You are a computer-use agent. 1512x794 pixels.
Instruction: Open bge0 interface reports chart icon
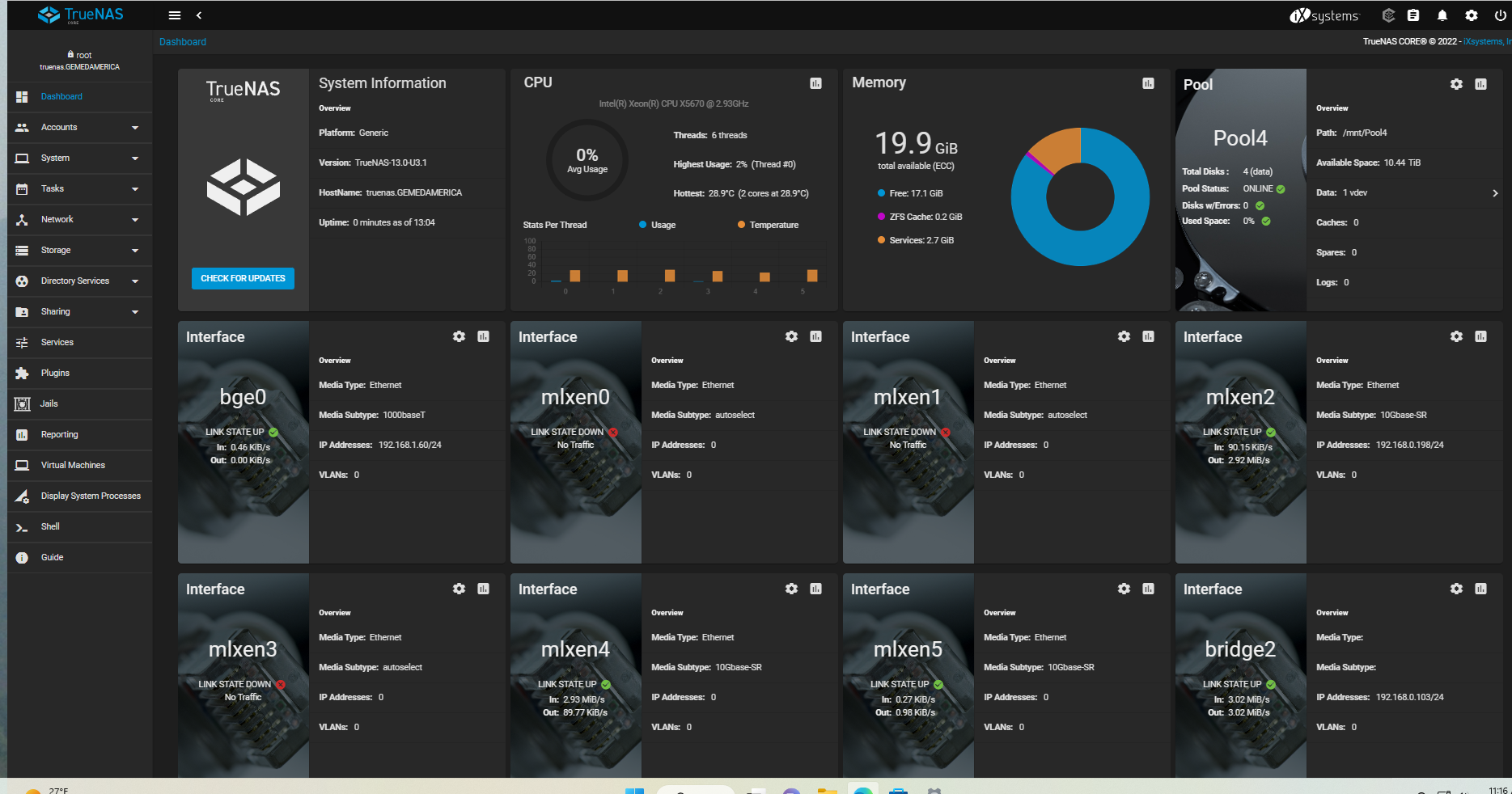coord(483,336)
